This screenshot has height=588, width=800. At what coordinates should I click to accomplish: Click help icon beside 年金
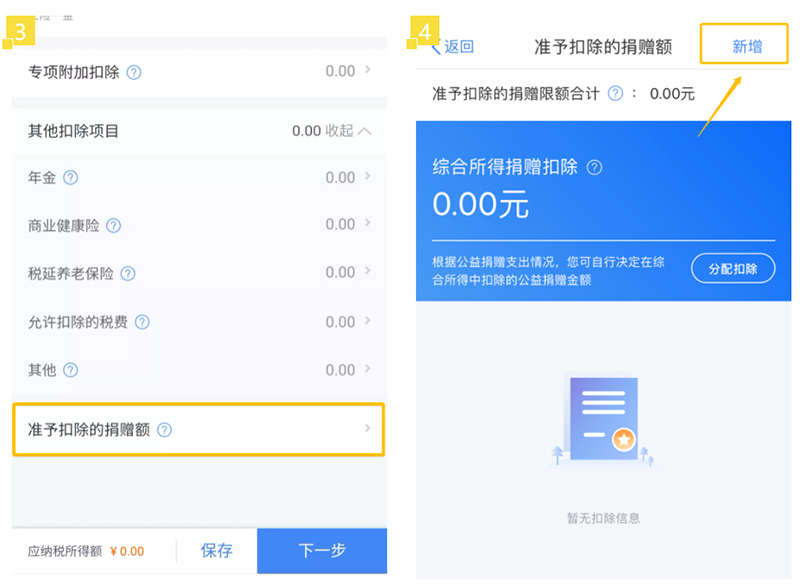tap(70, 178)
